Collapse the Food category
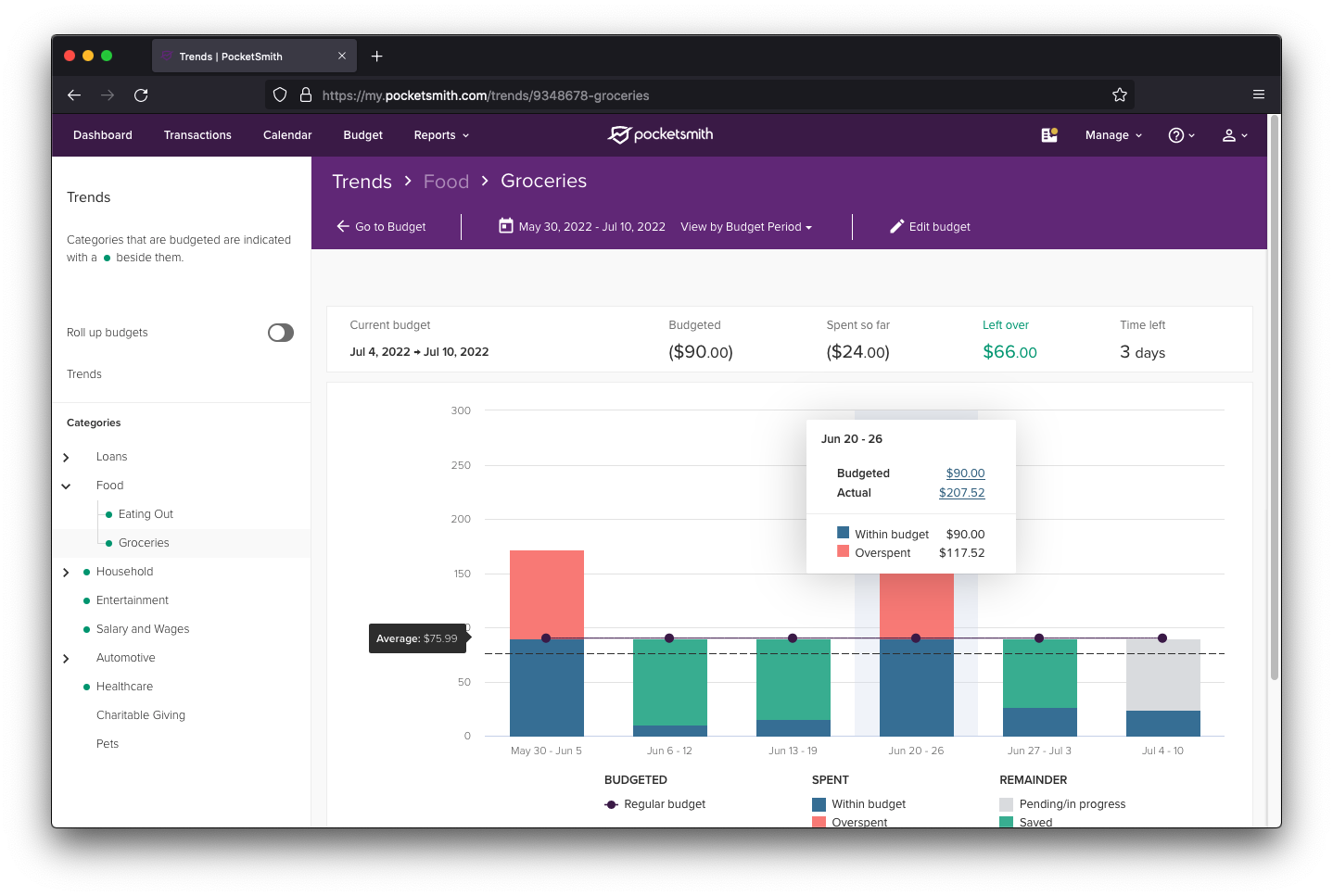The height and width of the screenshot is (896, 1333). 66,486
